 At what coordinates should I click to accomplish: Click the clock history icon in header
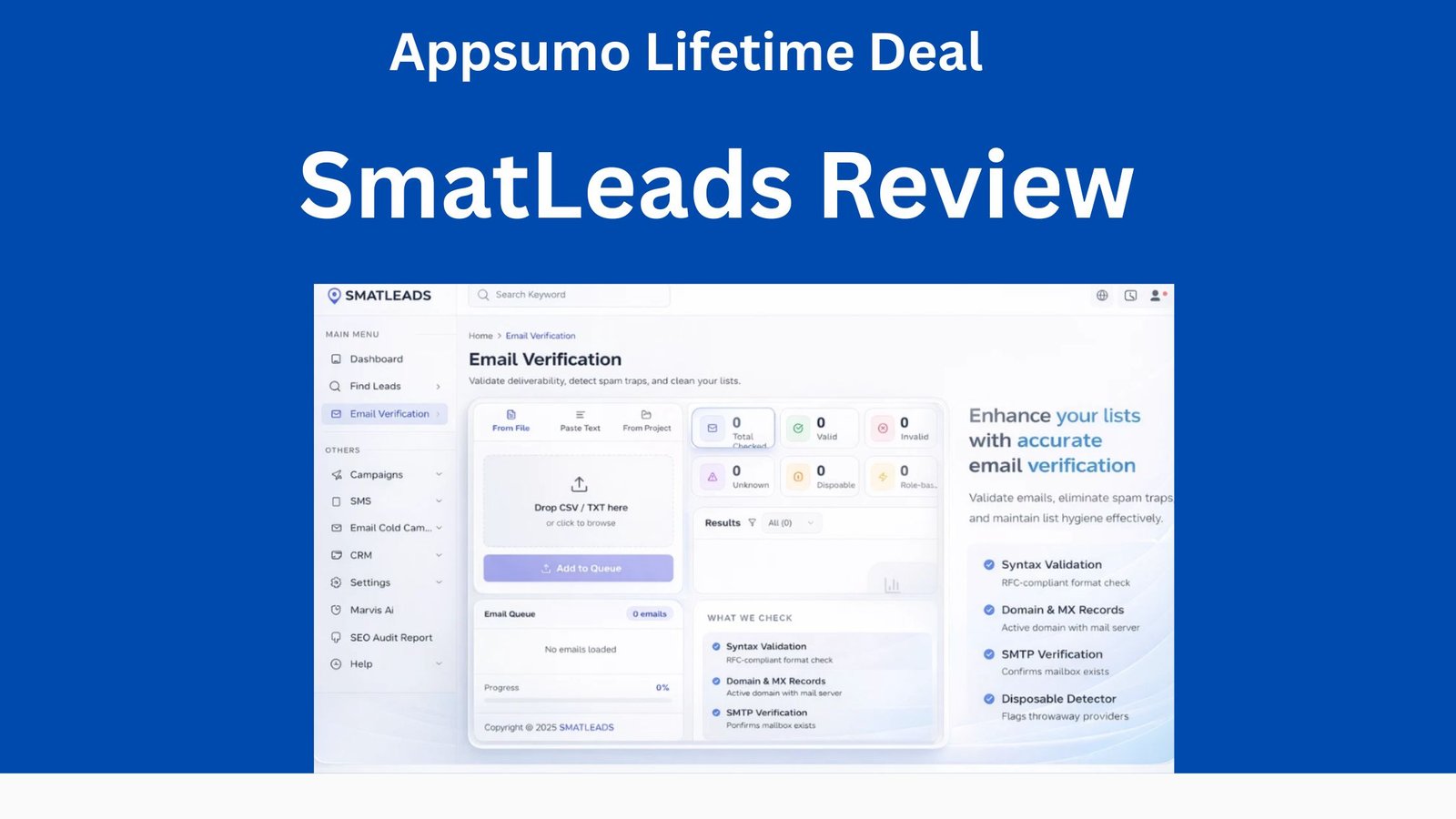1130,296
